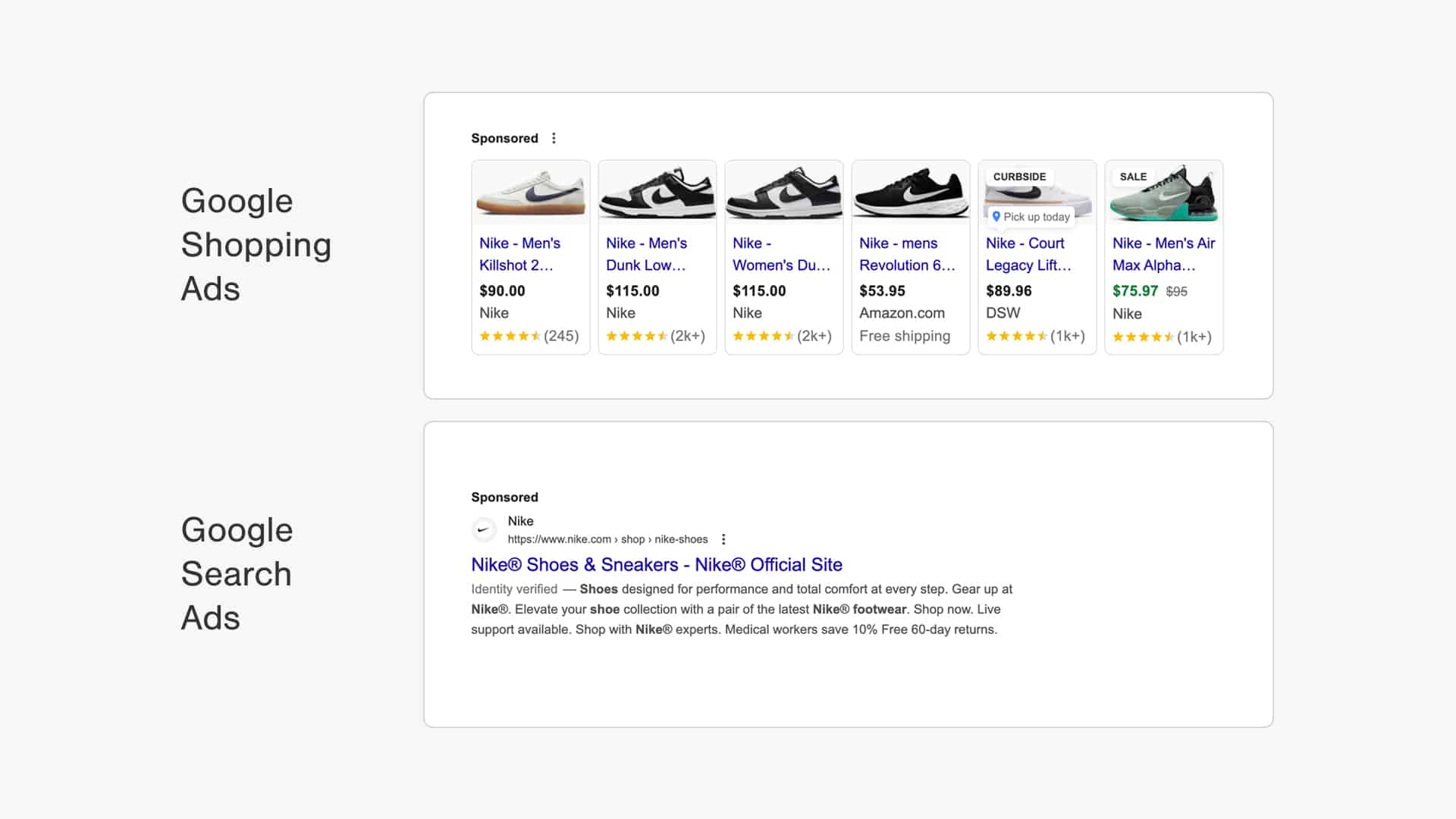Viewport: 1456px width, 819px height.
Task: Click the $53.95 price on Revolution 6
Action: click(882, 291)
